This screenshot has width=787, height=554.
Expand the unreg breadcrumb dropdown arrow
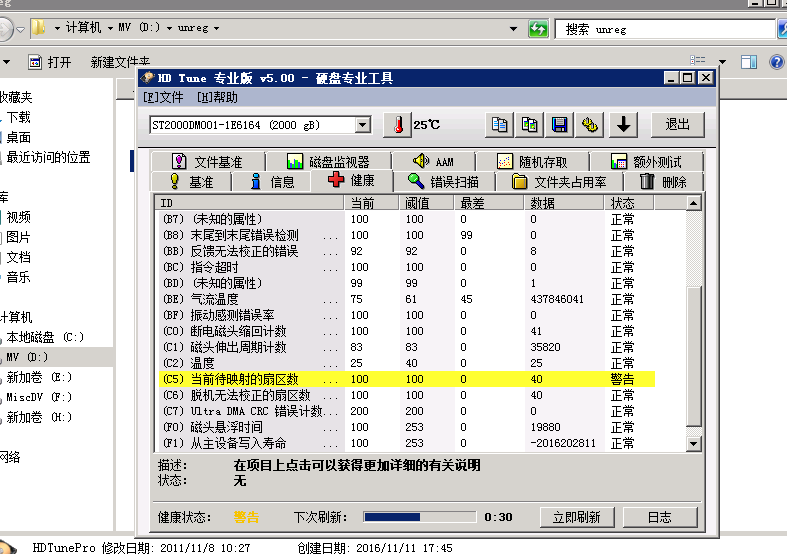point(216,28)
